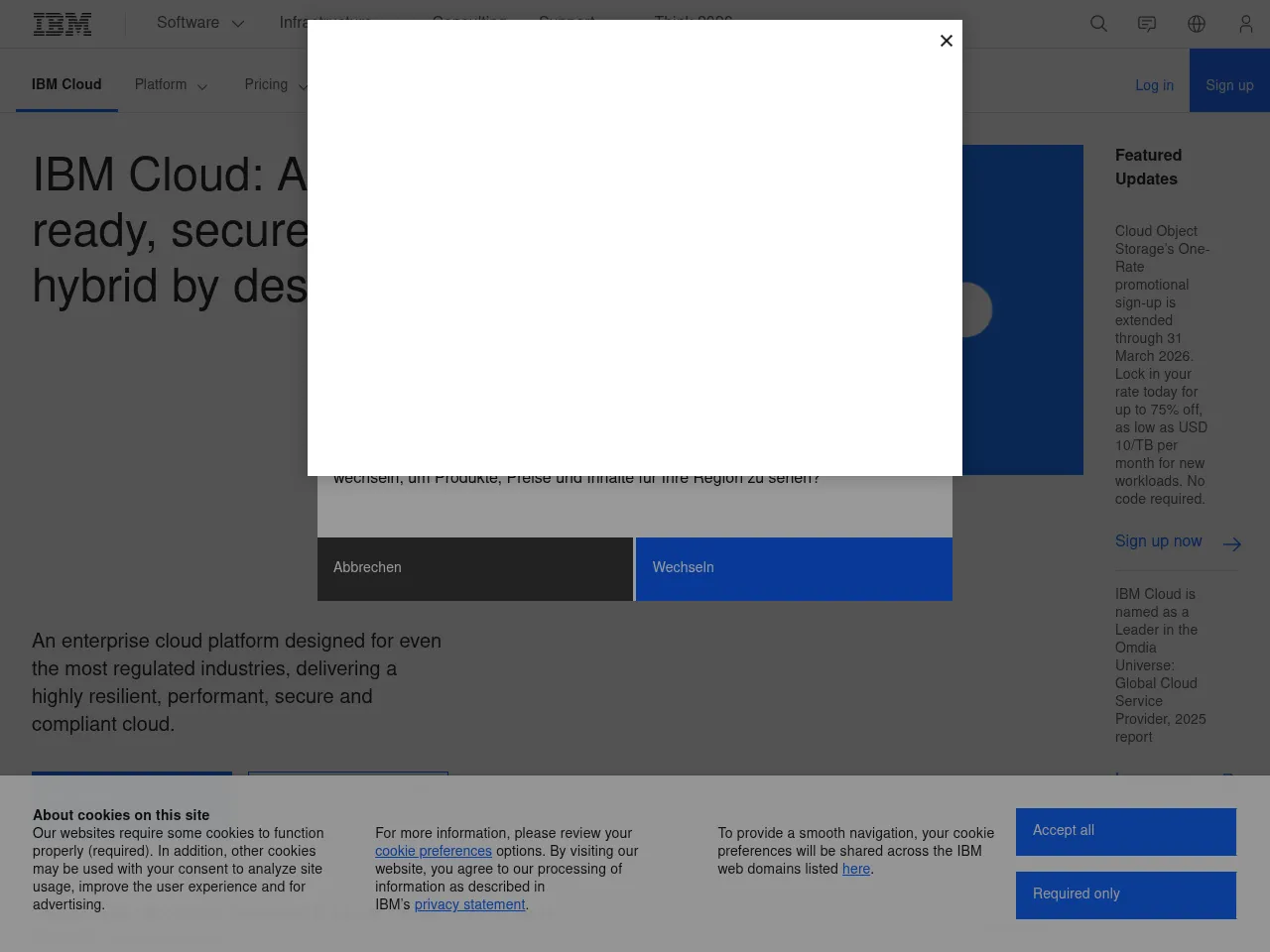Screen dimensions: 1270x952
Task: Open the cookie preferences link
Action: click(434, 851)
